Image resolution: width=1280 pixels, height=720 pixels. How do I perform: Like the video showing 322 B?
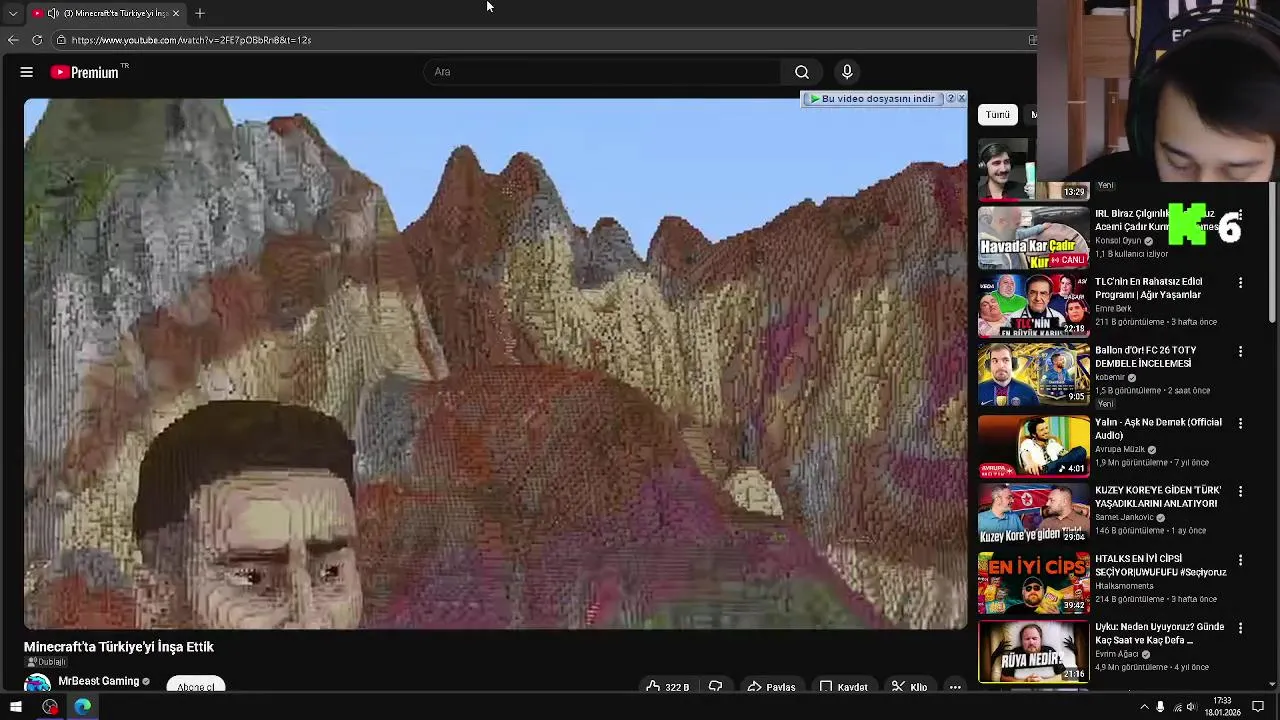[x=668, y=687]
